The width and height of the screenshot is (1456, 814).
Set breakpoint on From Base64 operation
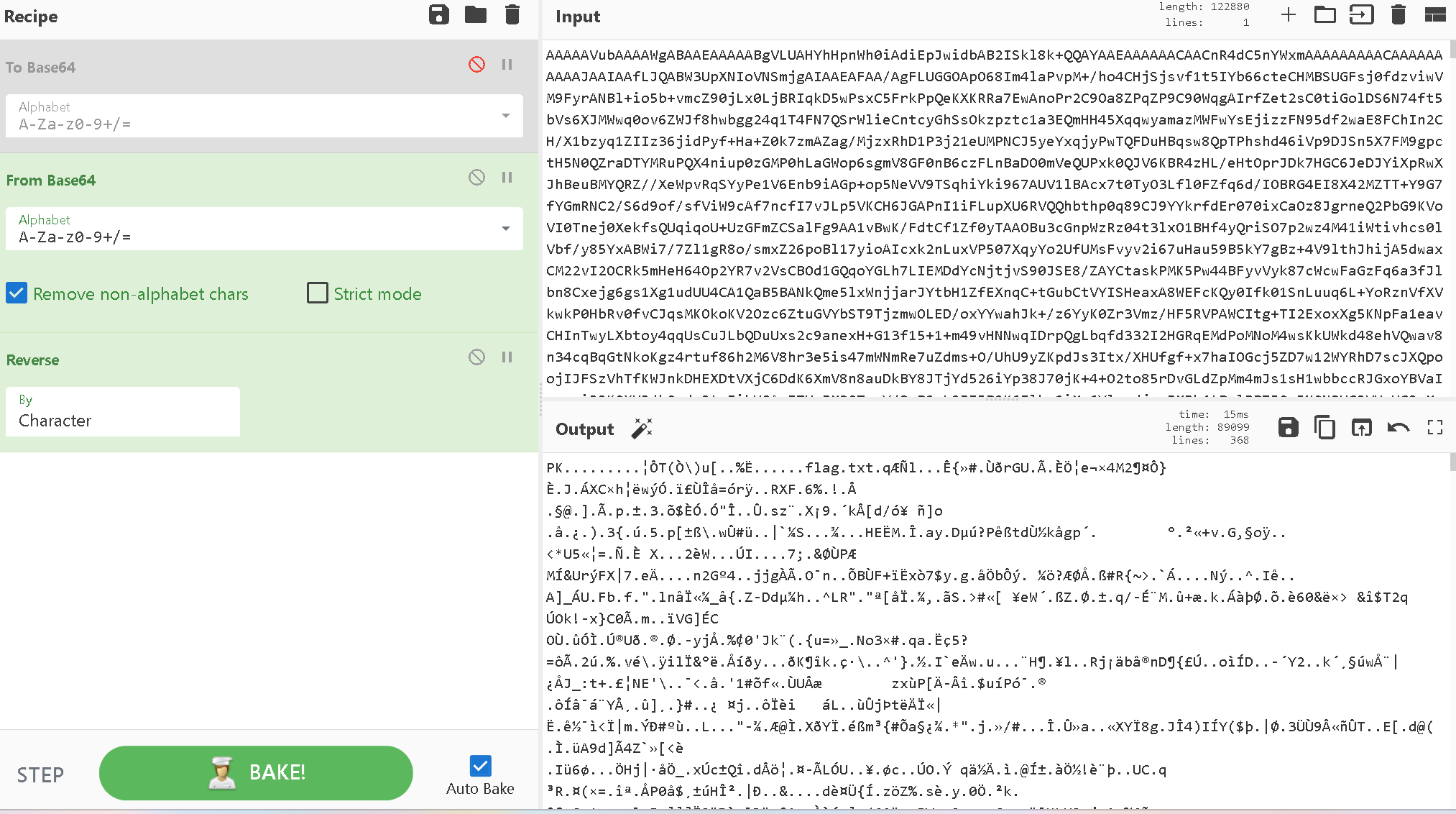507,178
